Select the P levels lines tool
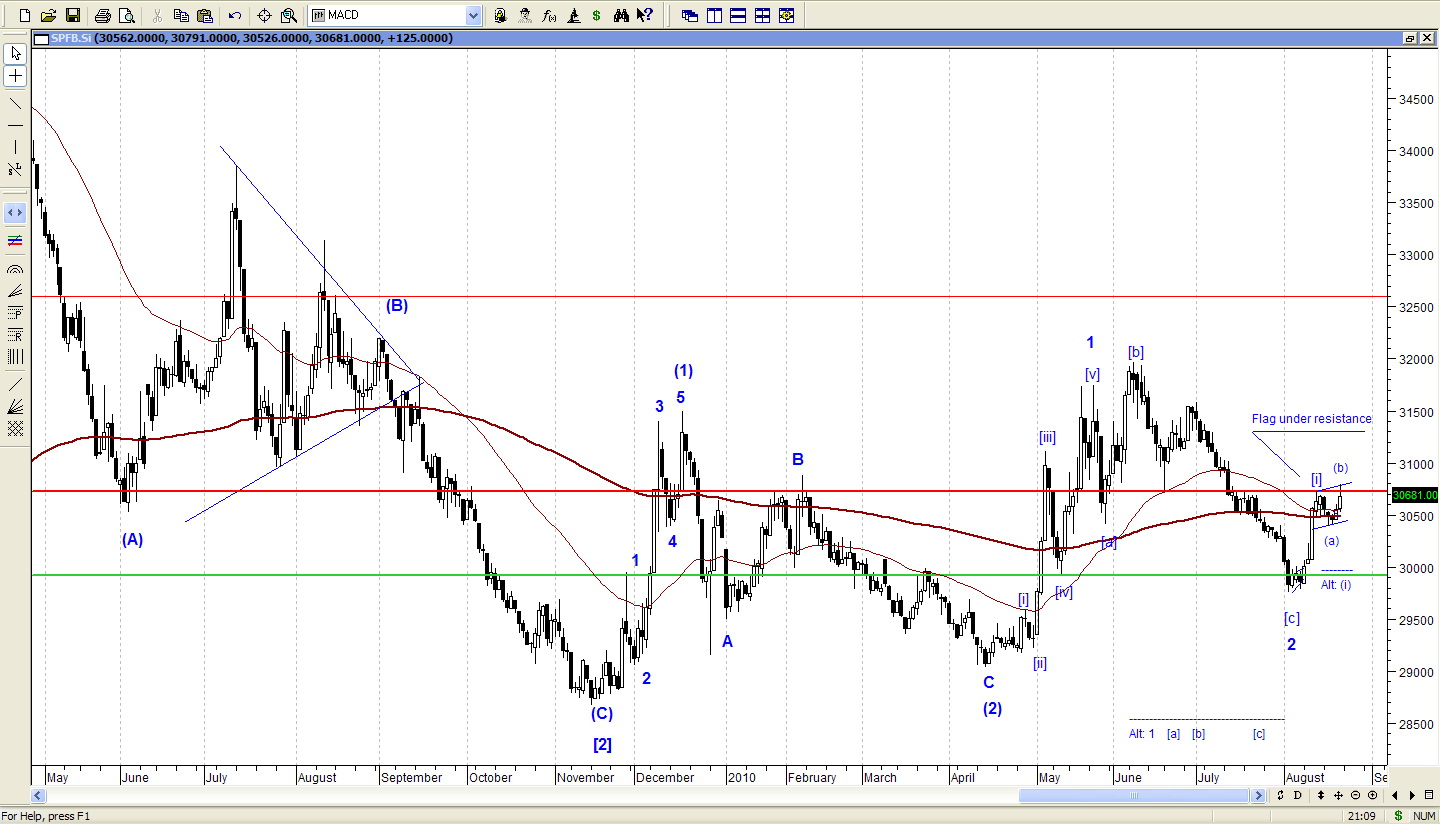The image size is (1440, 824). tap(15, 313)
